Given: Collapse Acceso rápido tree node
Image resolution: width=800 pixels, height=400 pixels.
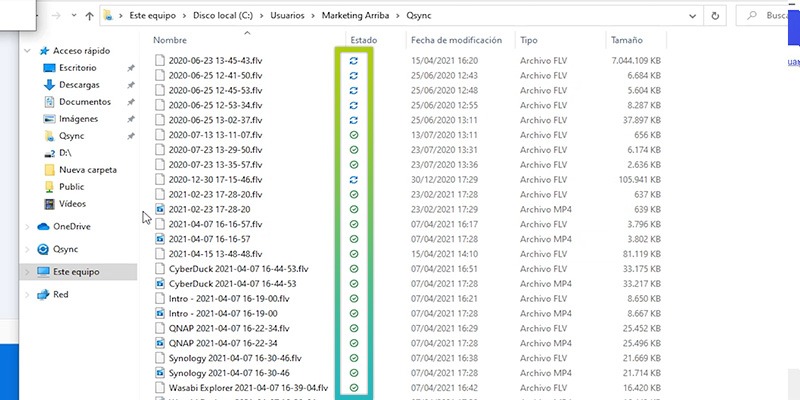Looking at the screenshot, I should pos(28,51).
